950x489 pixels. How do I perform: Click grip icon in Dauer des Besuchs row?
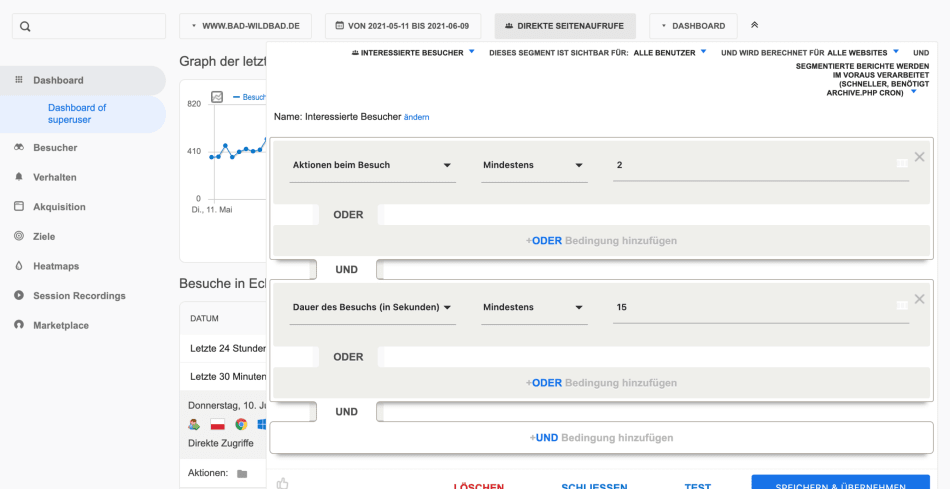pyautogui.click(x=902, y=306)
